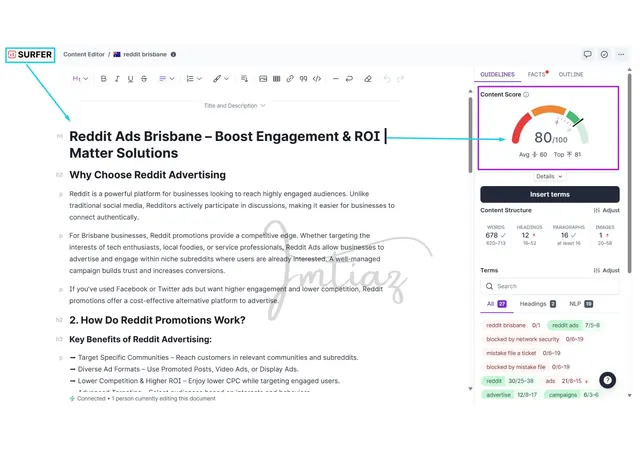Clear formatting with eraser icon
The width and height of the screenshot is (640, 452).
(368, 79)
